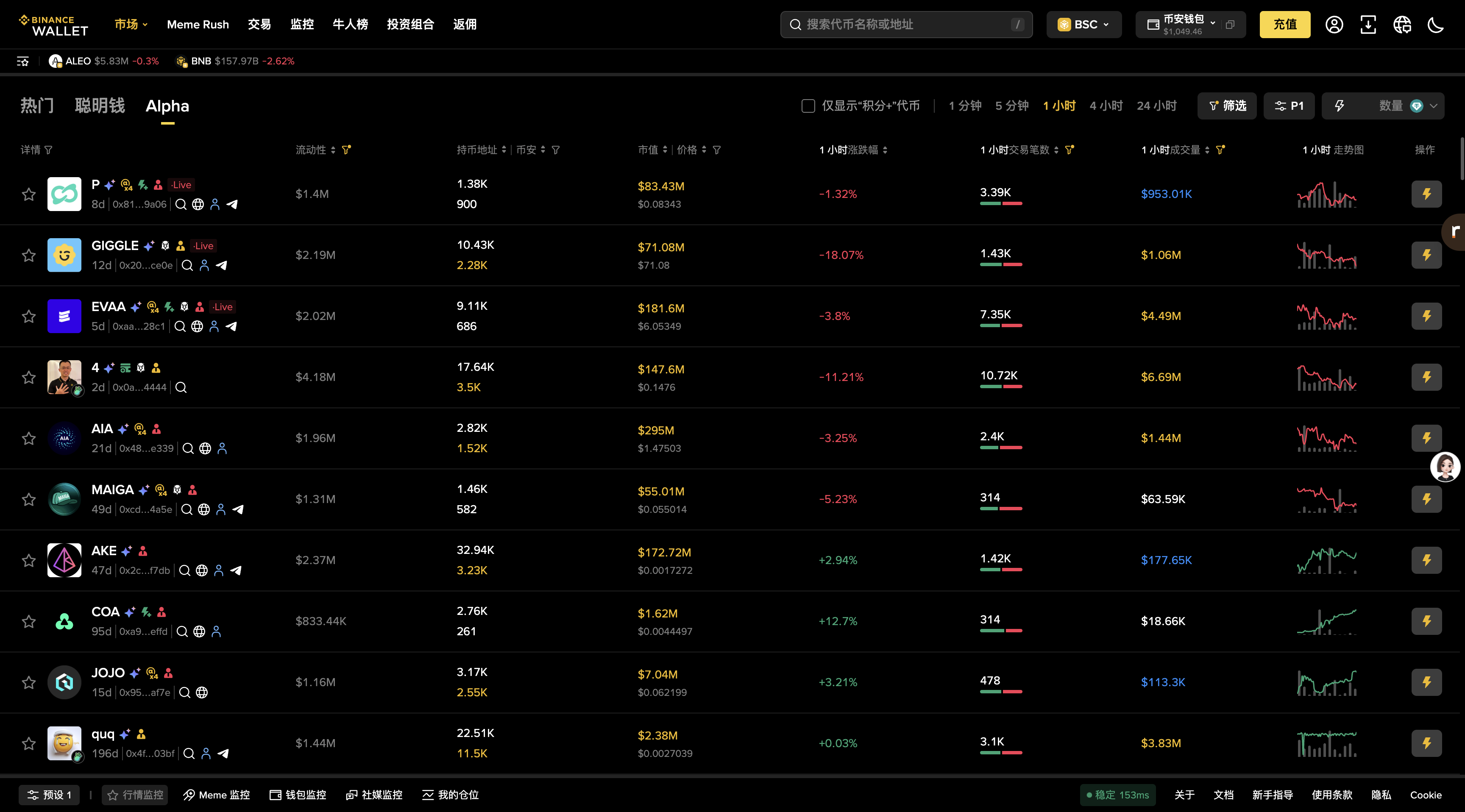Enable the show only 积分+ tokens checkbox
The width and height of the screenshot is (1465, 812).
tap(808, 106)
